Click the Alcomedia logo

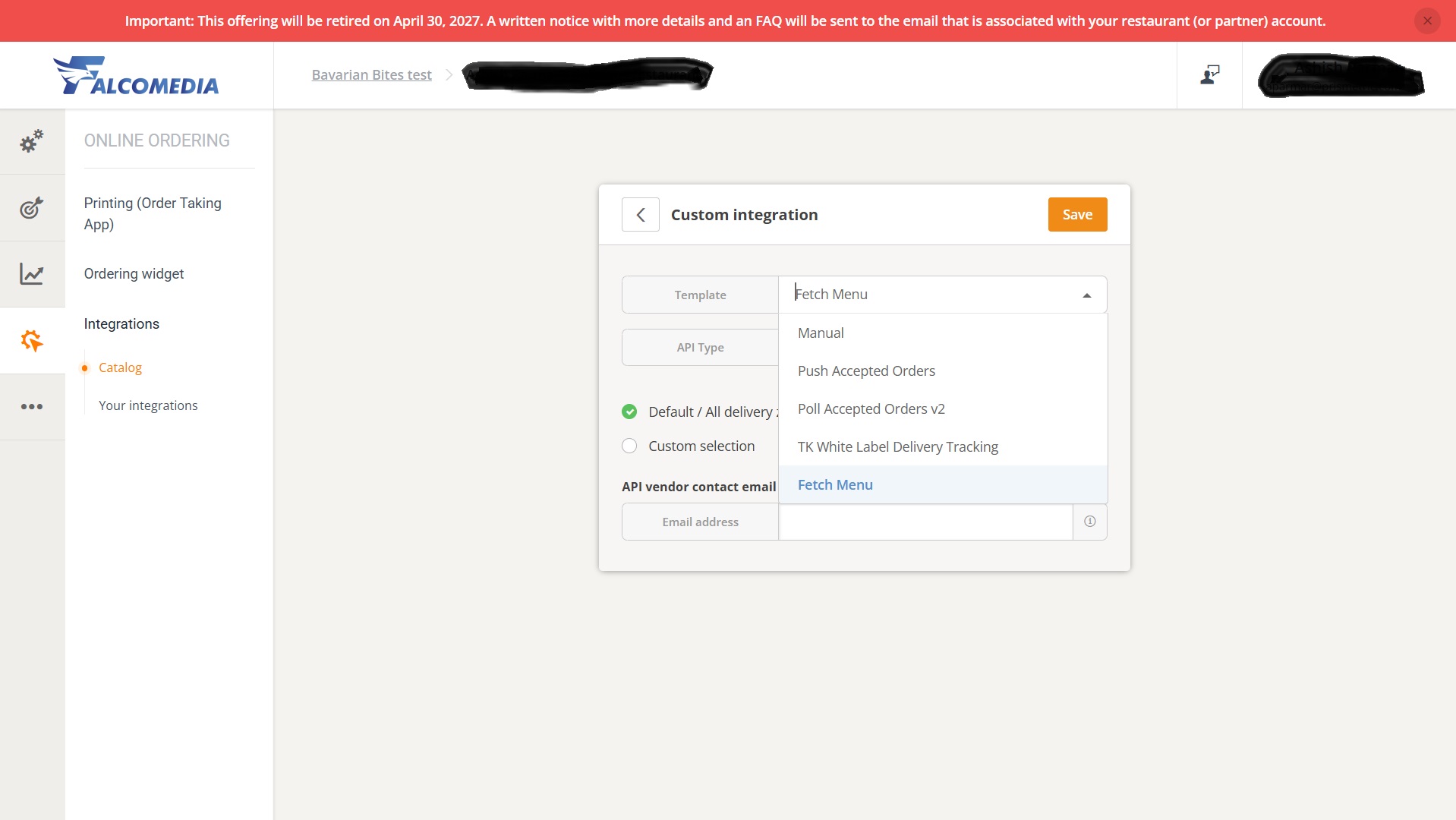pyautogui.click(x=137, y=75)
